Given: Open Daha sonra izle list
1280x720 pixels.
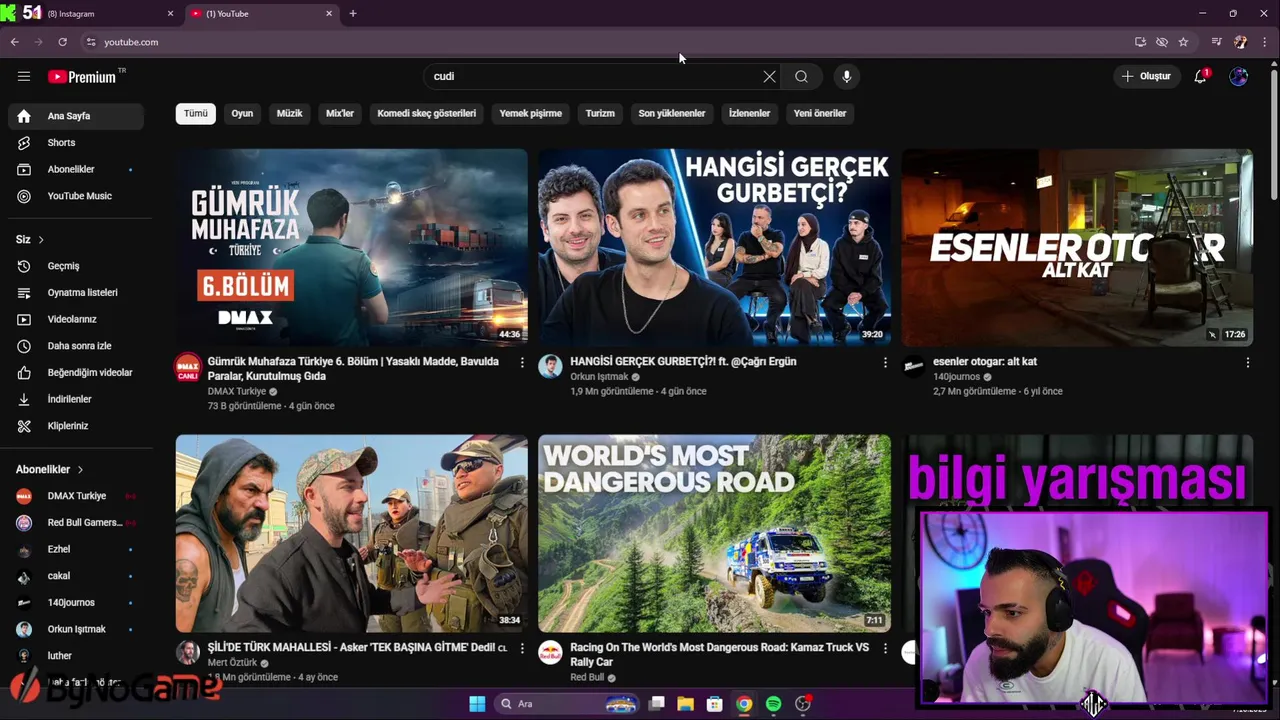Looking at the screenshot, I should pyautogui.click(x=76, y=346).
